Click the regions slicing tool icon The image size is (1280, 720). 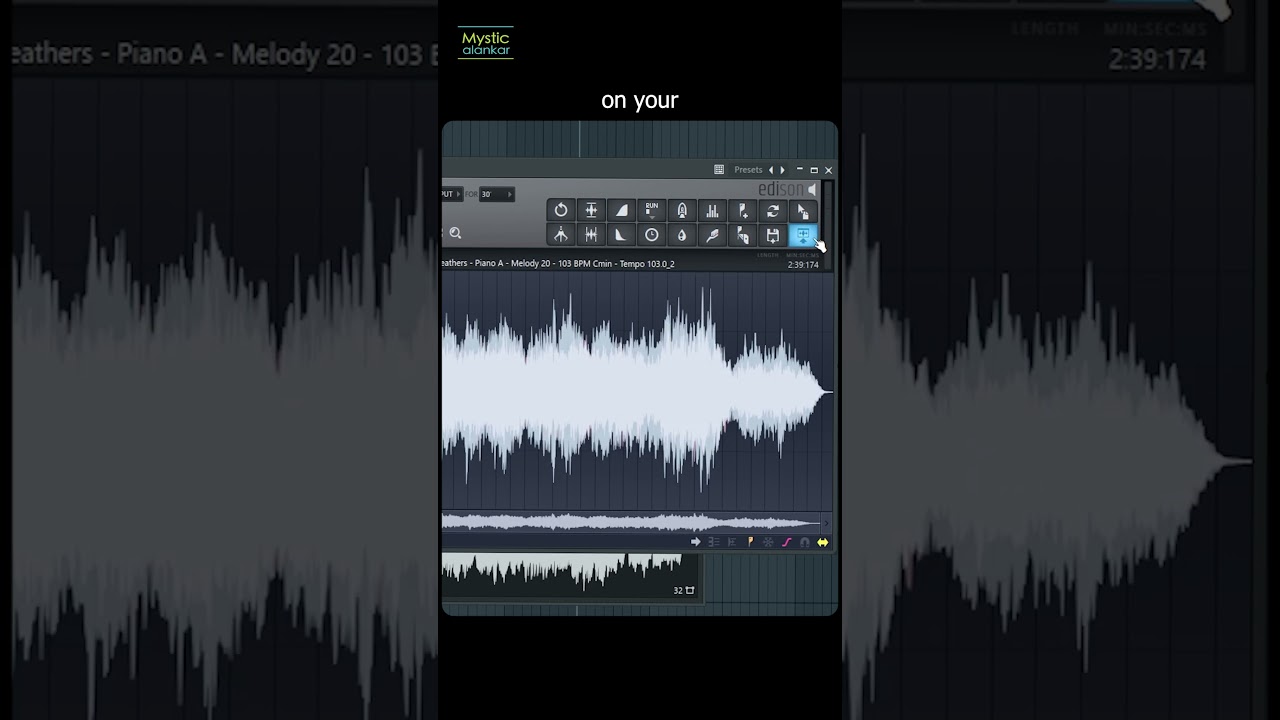(x=742, y=235)
